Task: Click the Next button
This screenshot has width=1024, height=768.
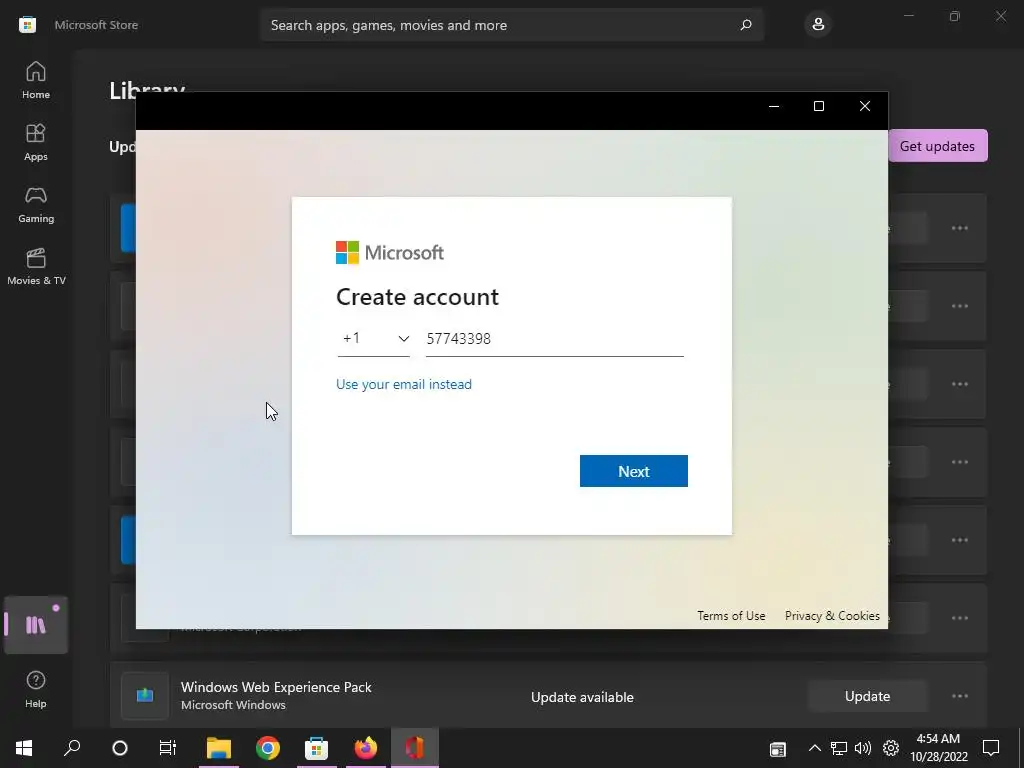Action: click(x=633, y=471)
